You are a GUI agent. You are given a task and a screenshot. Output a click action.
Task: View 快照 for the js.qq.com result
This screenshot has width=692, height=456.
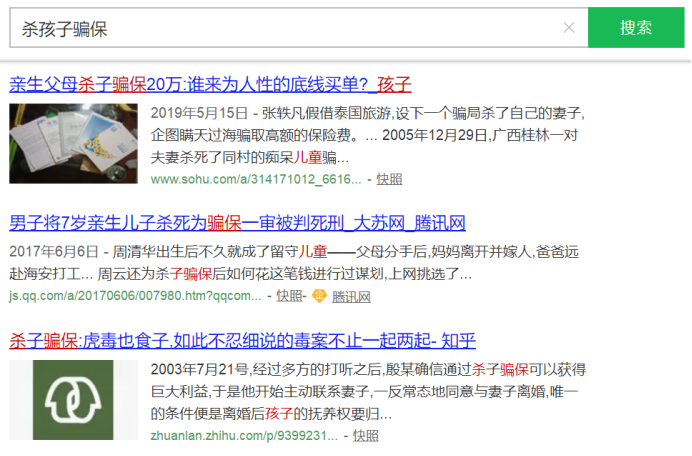coord(289,296)
